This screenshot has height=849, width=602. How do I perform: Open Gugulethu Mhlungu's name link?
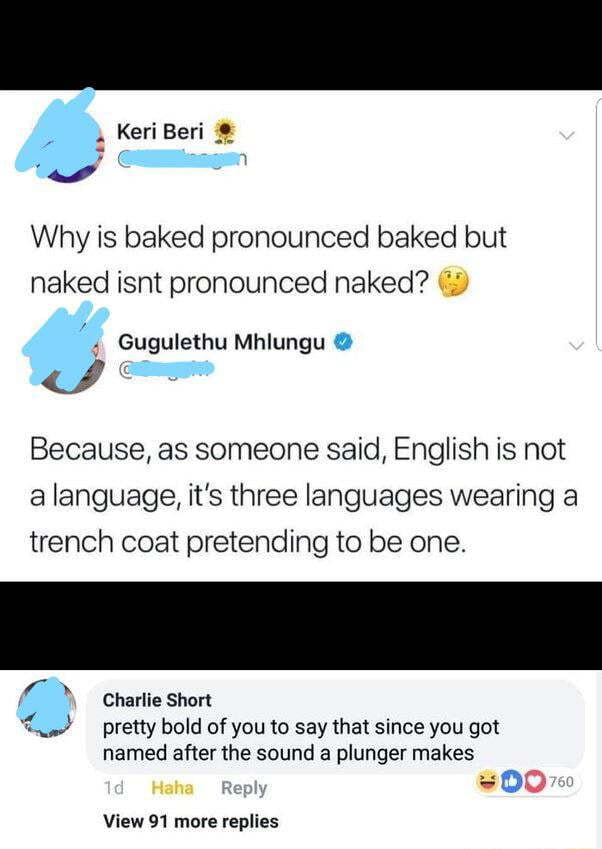[x=221, y=342]
